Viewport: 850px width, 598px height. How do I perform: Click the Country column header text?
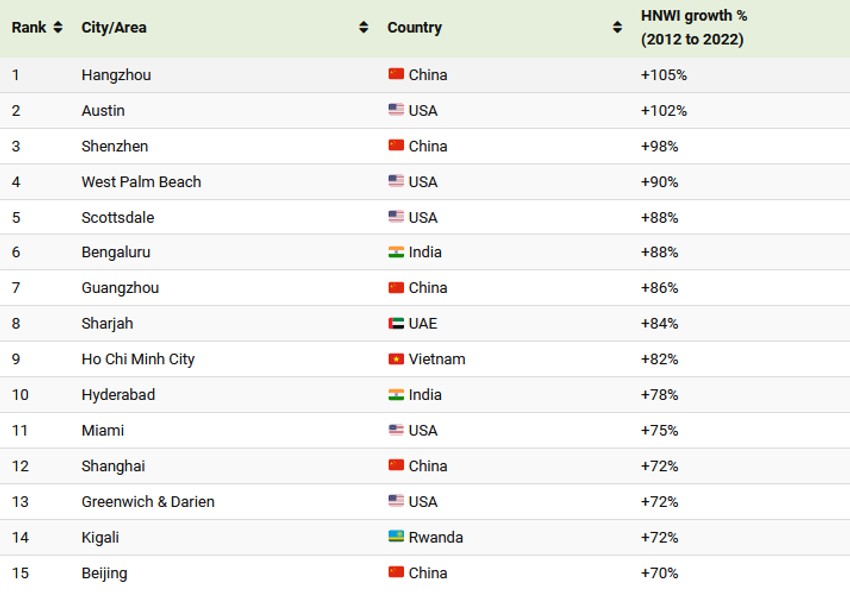click(414, 28)
